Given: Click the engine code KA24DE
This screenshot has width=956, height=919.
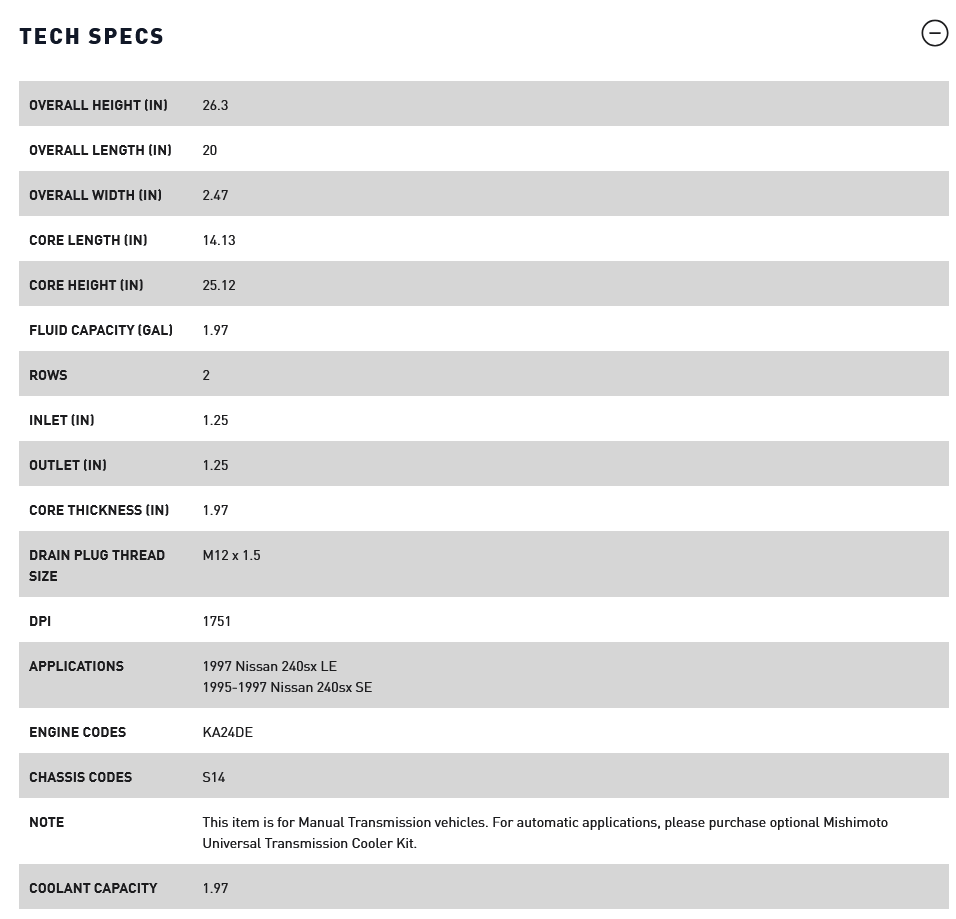Looking at the screenshot, I should coord(227,732).
